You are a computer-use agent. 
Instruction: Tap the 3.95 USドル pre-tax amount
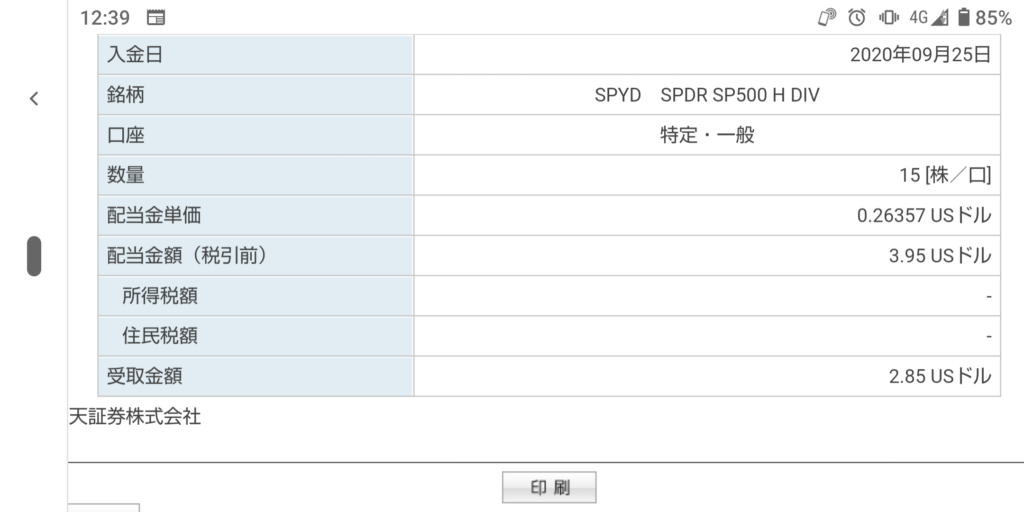(940, 256)
